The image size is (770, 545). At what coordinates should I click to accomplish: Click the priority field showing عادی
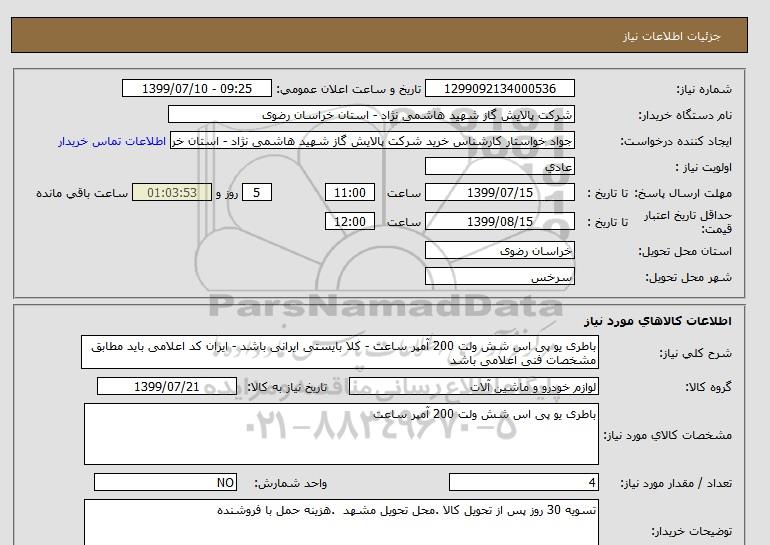click(499, 166)
